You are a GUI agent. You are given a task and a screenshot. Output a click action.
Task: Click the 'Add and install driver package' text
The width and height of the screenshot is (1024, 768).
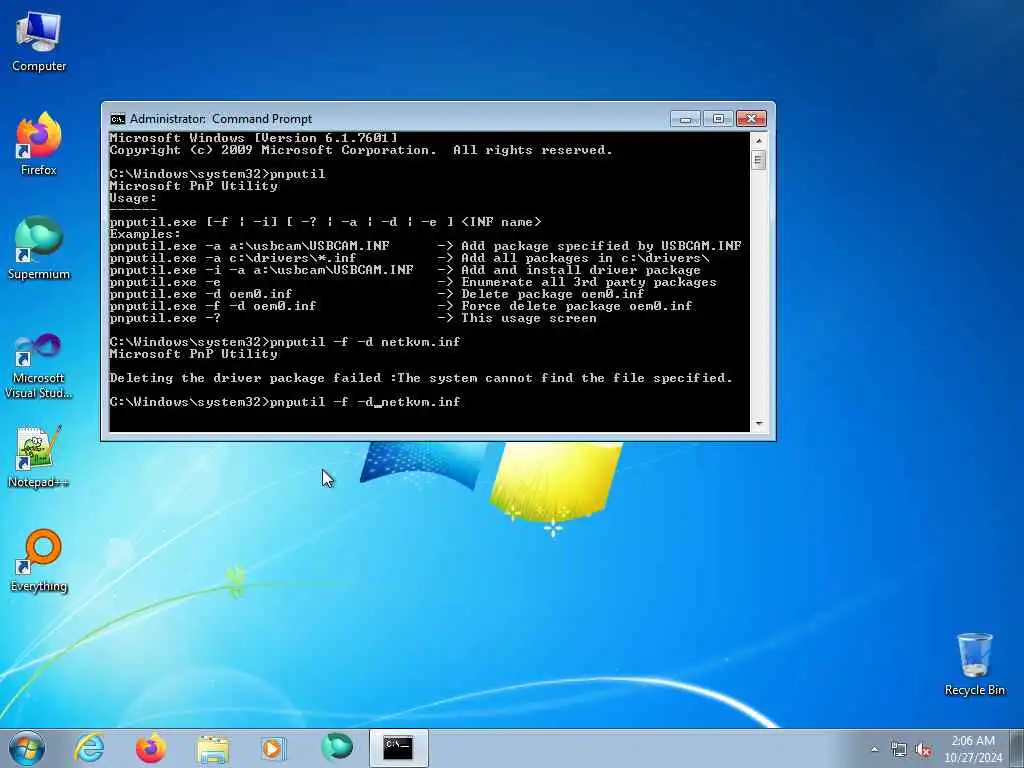[581, 270]
